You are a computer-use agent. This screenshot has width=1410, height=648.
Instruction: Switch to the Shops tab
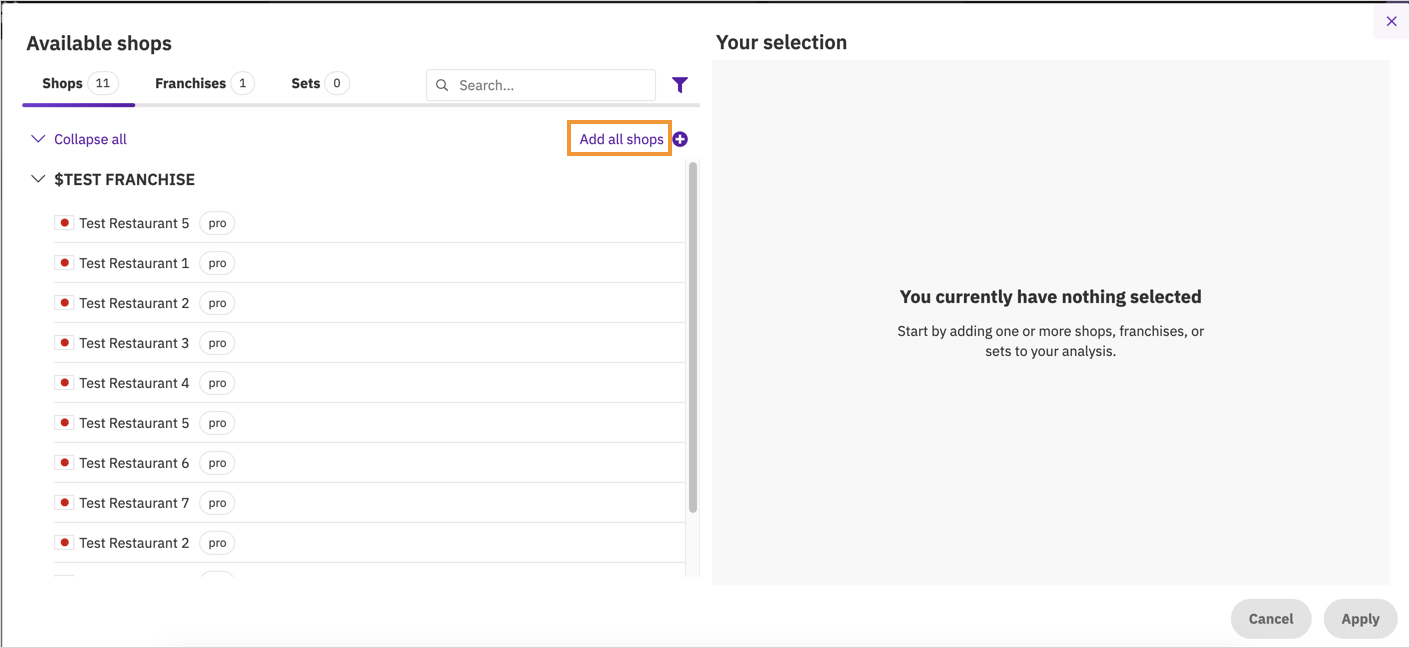[x=79, y=84]
